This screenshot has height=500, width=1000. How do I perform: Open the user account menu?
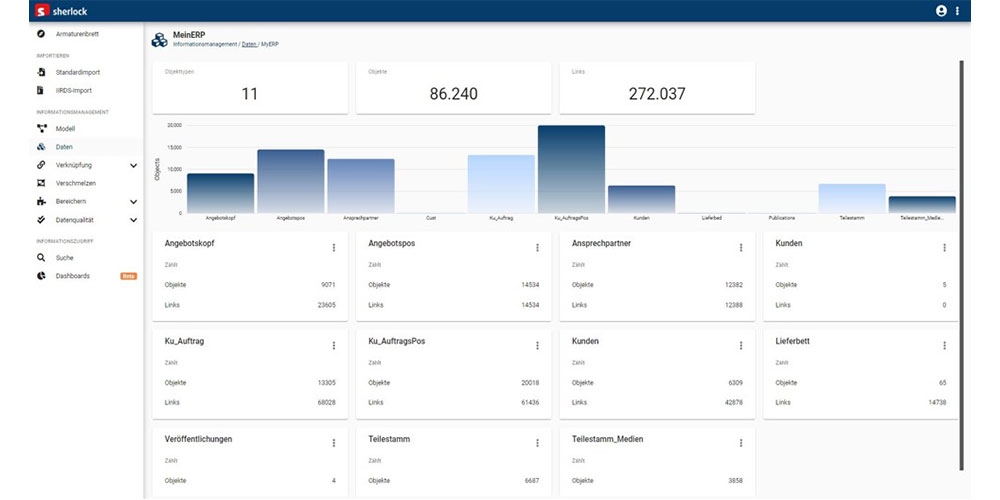[x=941, y=11]
